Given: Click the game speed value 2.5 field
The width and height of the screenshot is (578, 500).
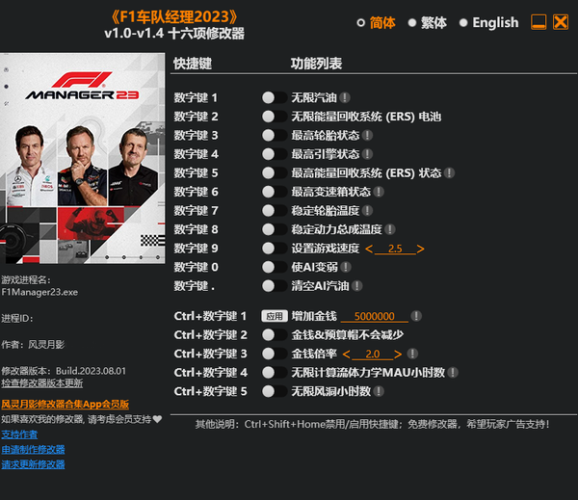Looking at the screenshot, I should coord(395,249).
